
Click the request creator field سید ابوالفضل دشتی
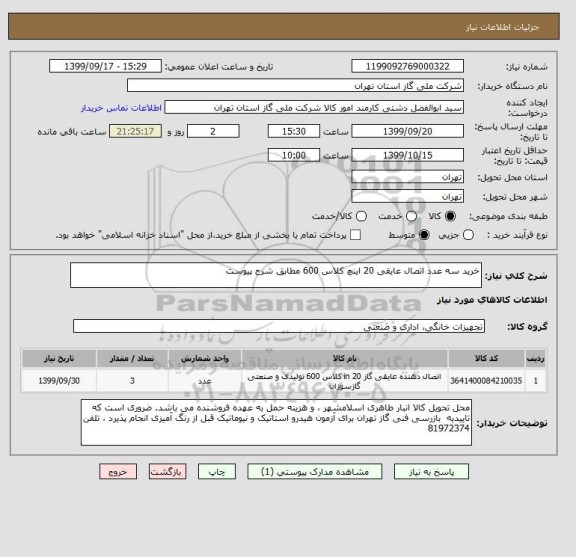(x=314, y=108)
